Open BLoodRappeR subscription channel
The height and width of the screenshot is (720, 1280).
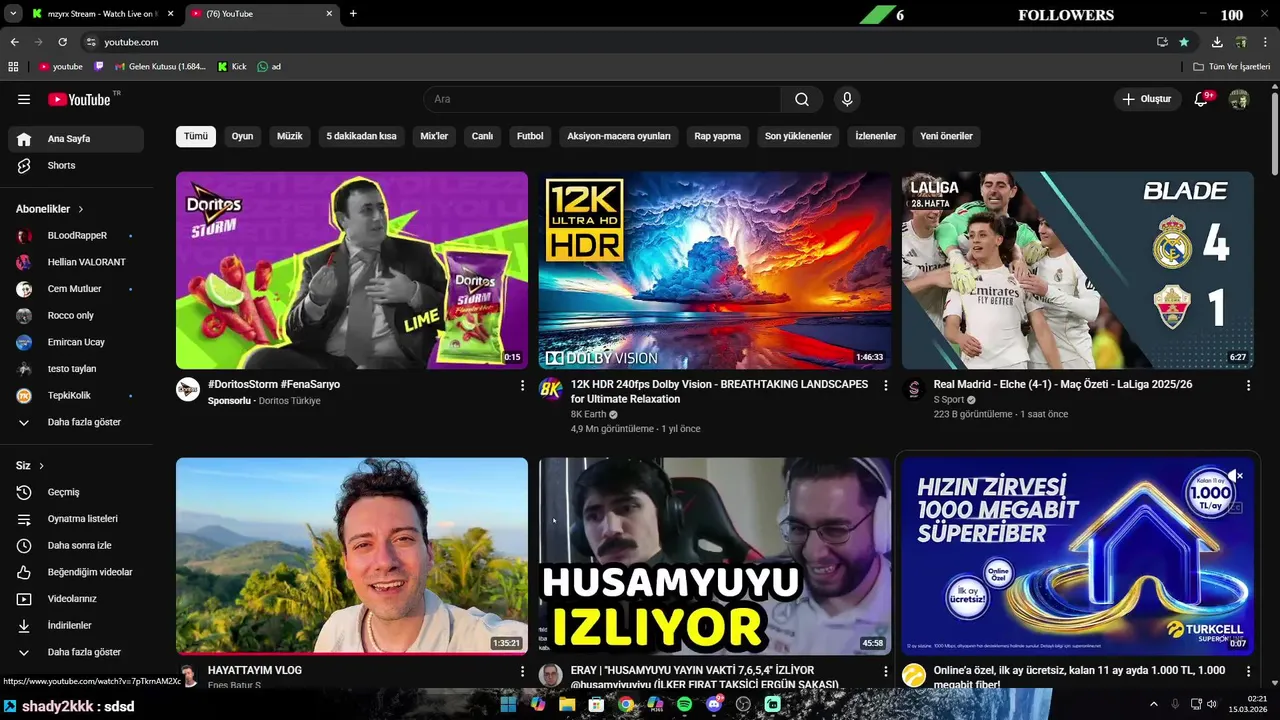coord(76,236)
